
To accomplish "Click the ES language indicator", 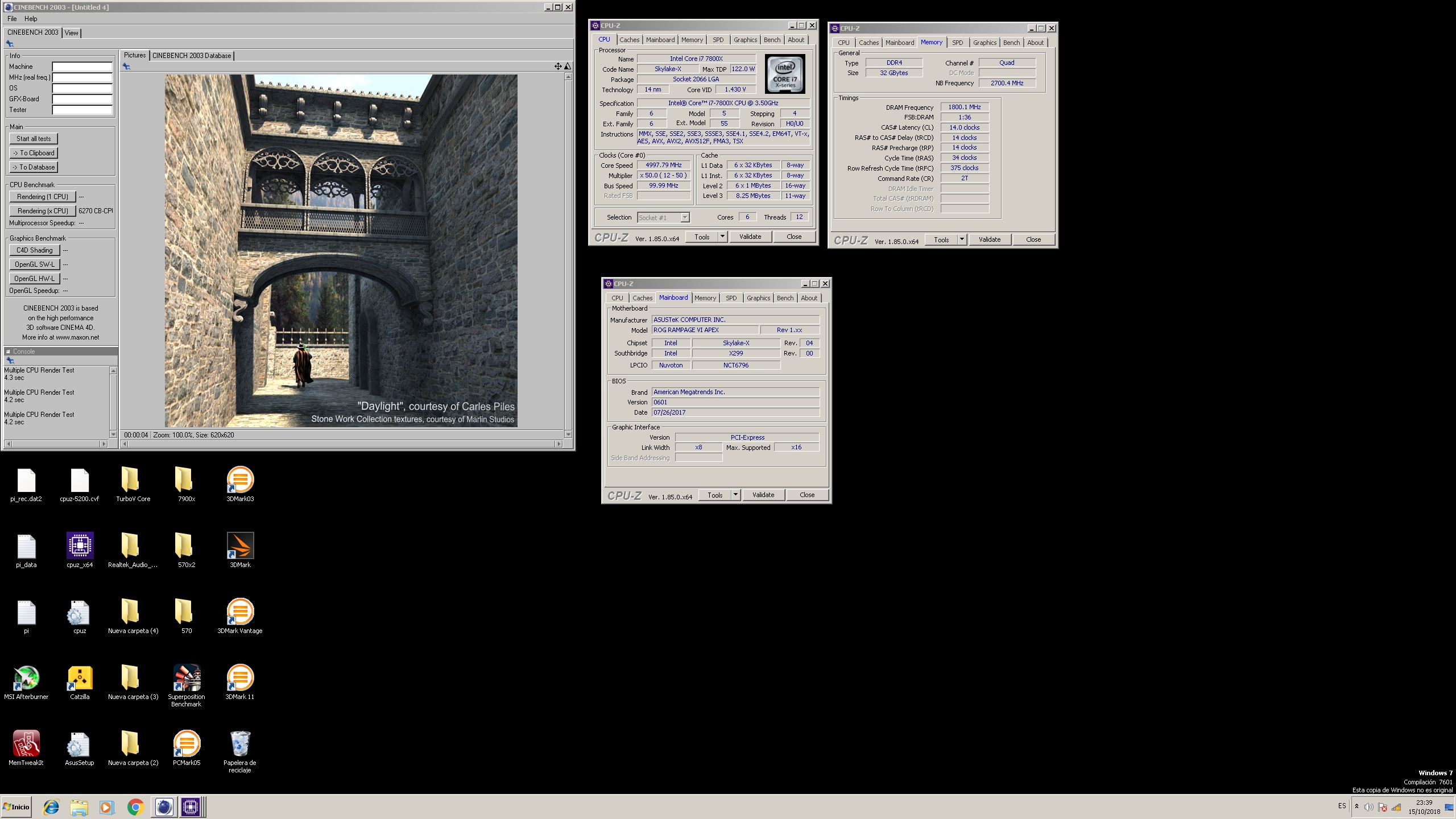I will pyautogui.click(x=1342, y=806).
